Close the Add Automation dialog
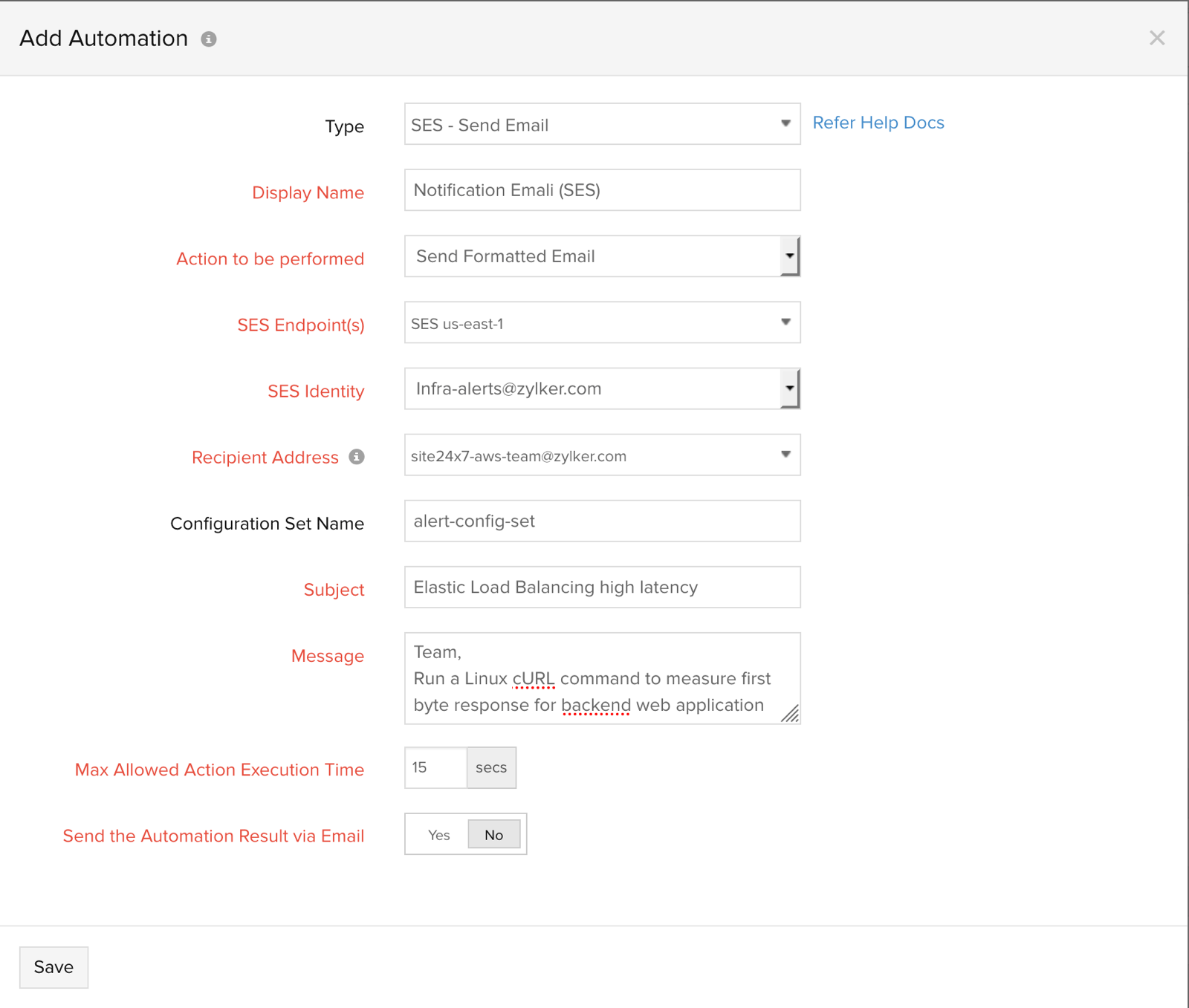Image resolution: width=1189 pixels, height=1008 pixels. pos(1156,38)
